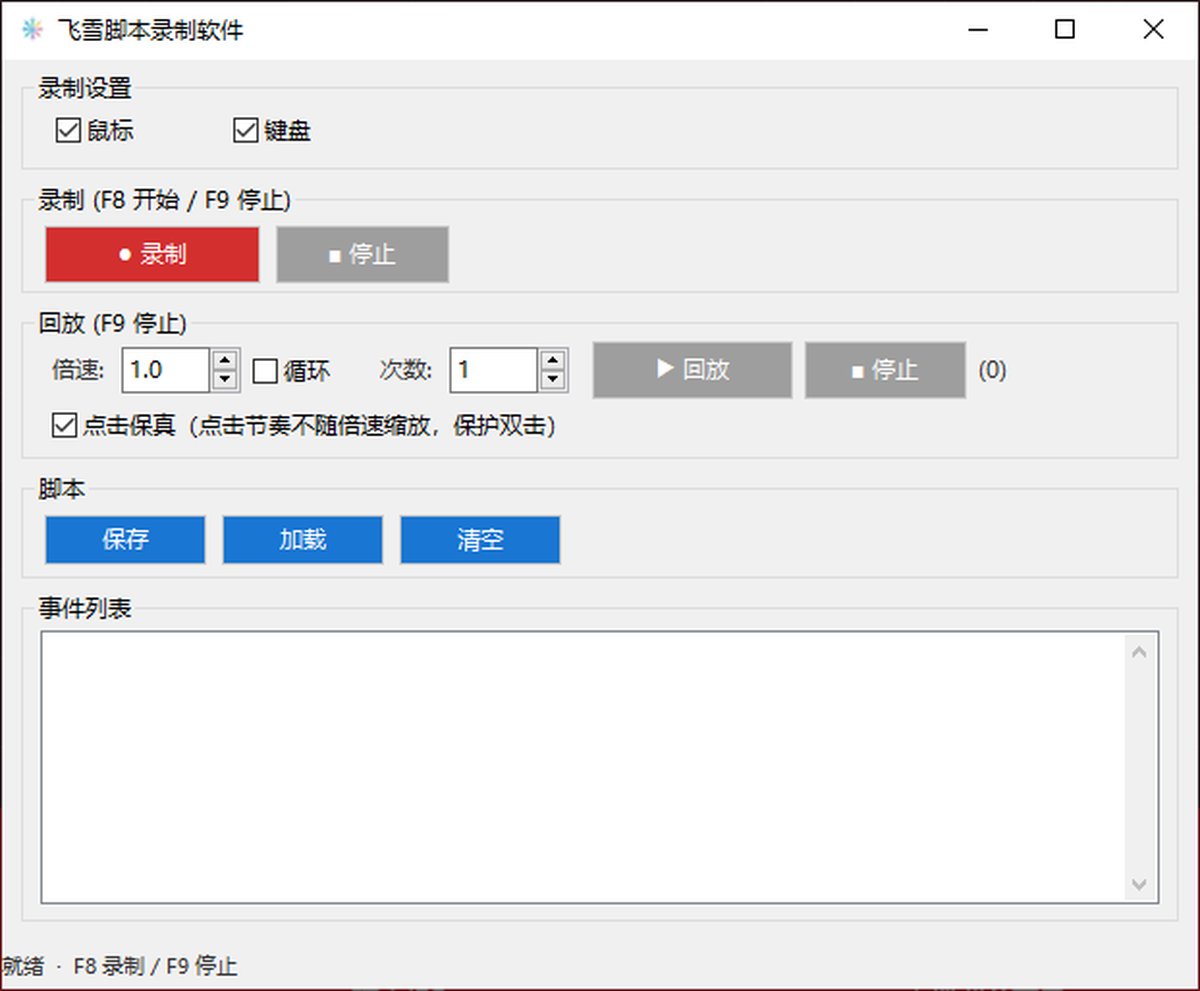The height and width of the screenshot is (991, 1200).
Task: Click the 回放 (F9 停止) group label
Action: 112,323
